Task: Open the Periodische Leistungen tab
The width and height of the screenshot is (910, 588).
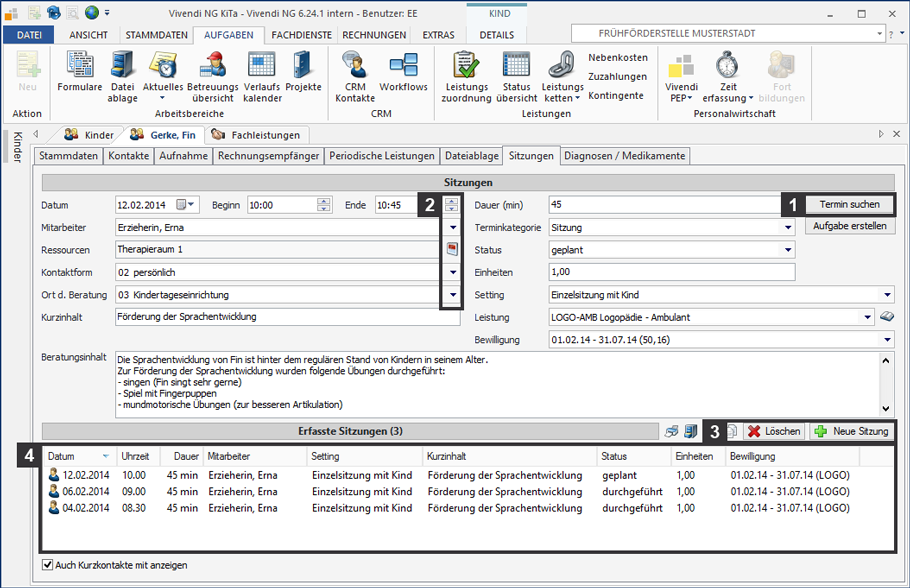Action: click(x=381, y=156)
